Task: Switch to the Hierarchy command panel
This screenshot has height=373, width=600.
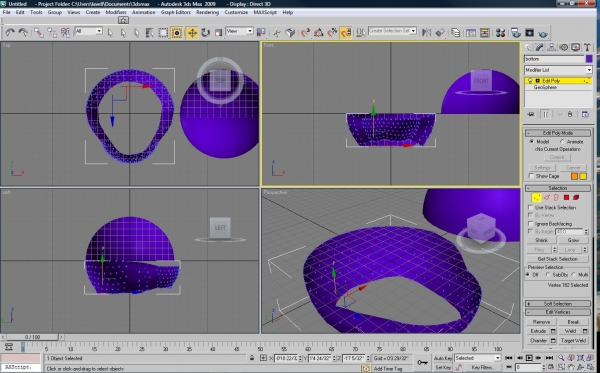Action: click(551, 47)
